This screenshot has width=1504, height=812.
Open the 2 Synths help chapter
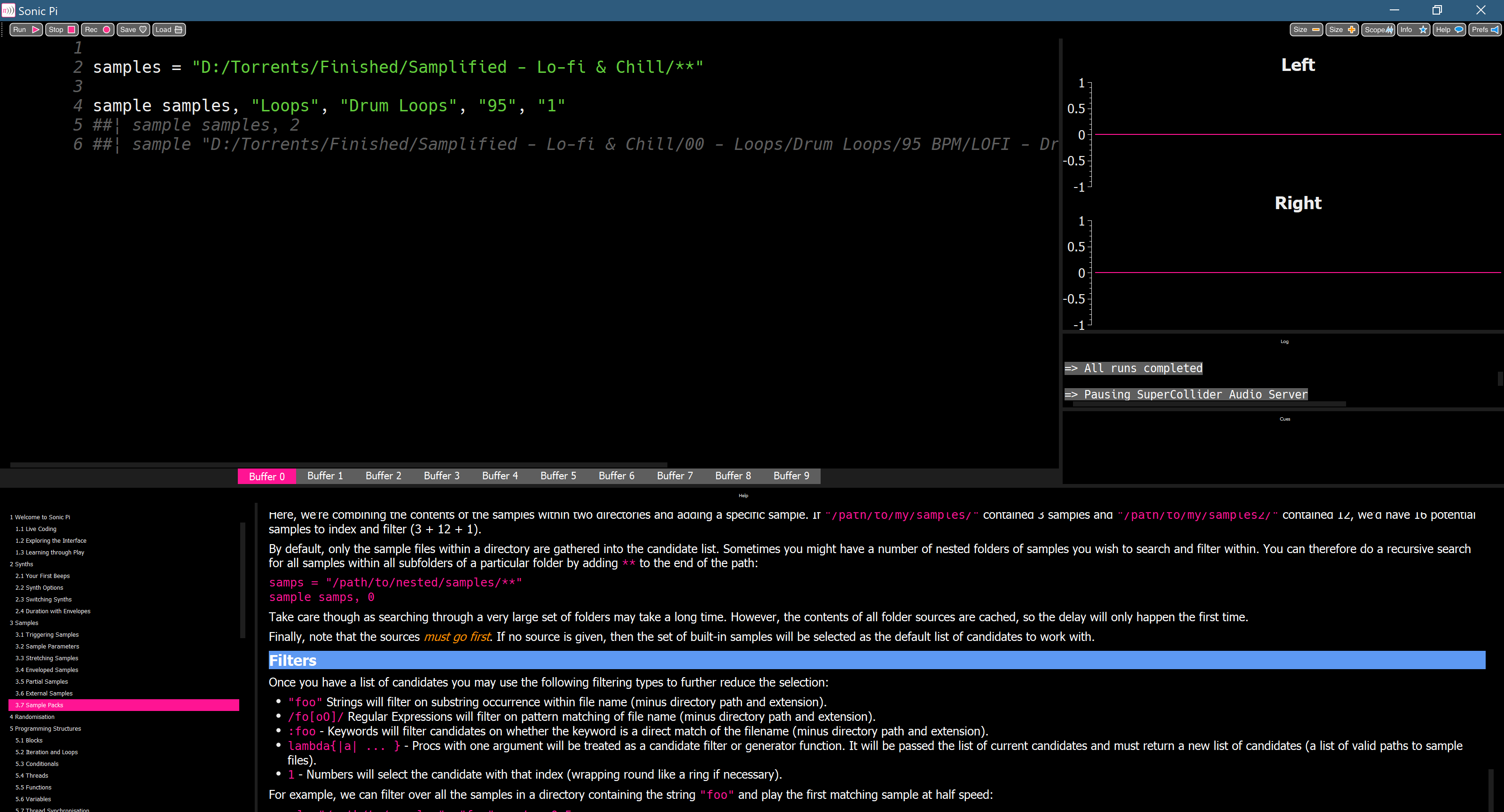(x=22, y=564)
